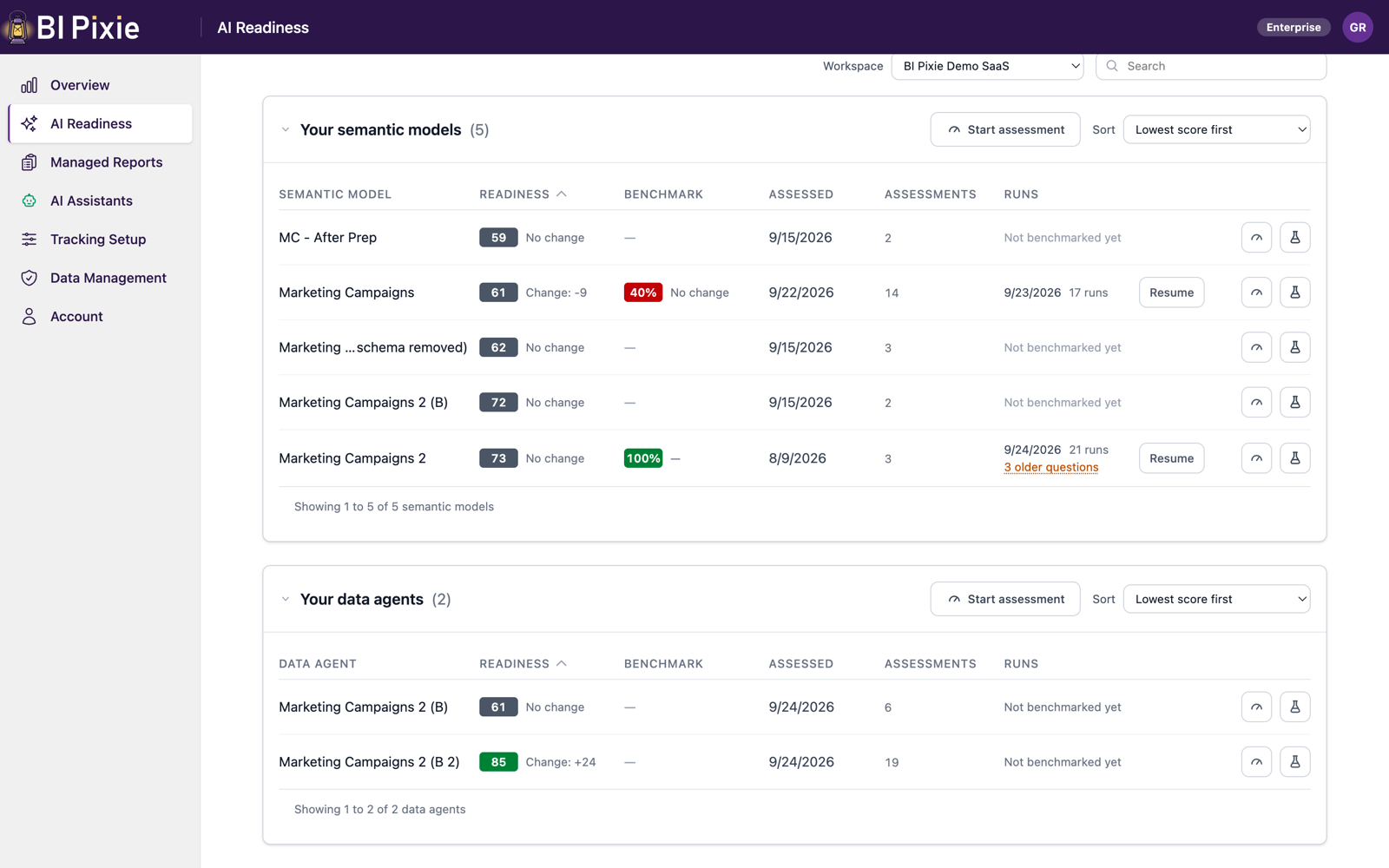Viewport: 1389px width, 868px height.
Task: Open AI Assistants in the sidebar
Action: click(101, 201)
